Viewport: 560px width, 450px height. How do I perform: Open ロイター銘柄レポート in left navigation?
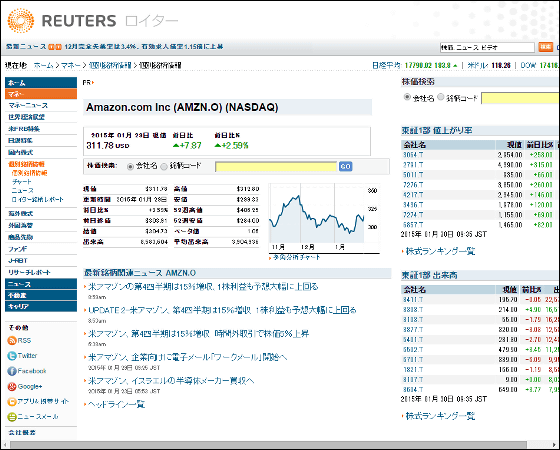[38, 200]
